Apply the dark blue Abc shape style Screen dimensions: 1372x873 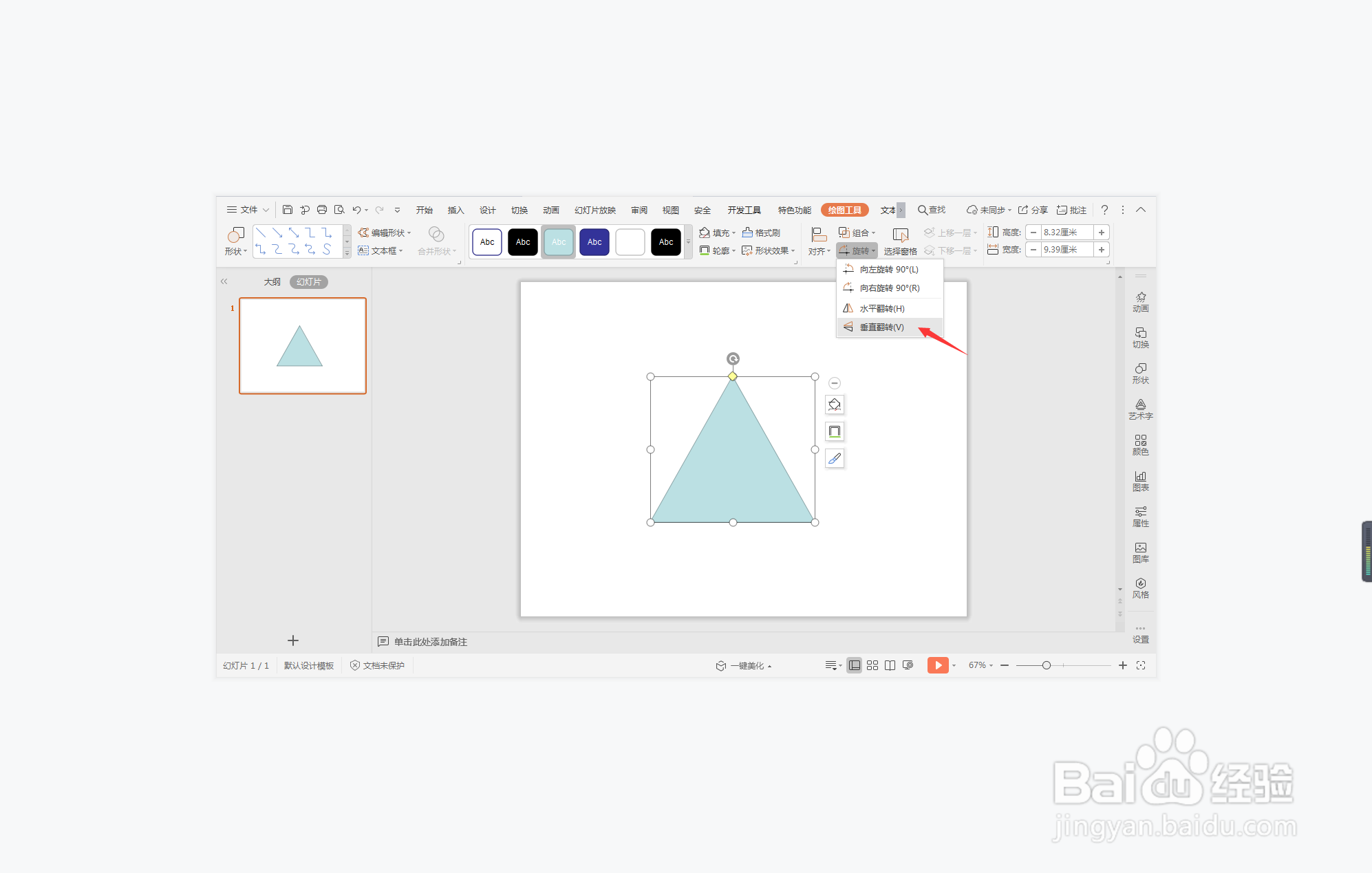point(594,242)
